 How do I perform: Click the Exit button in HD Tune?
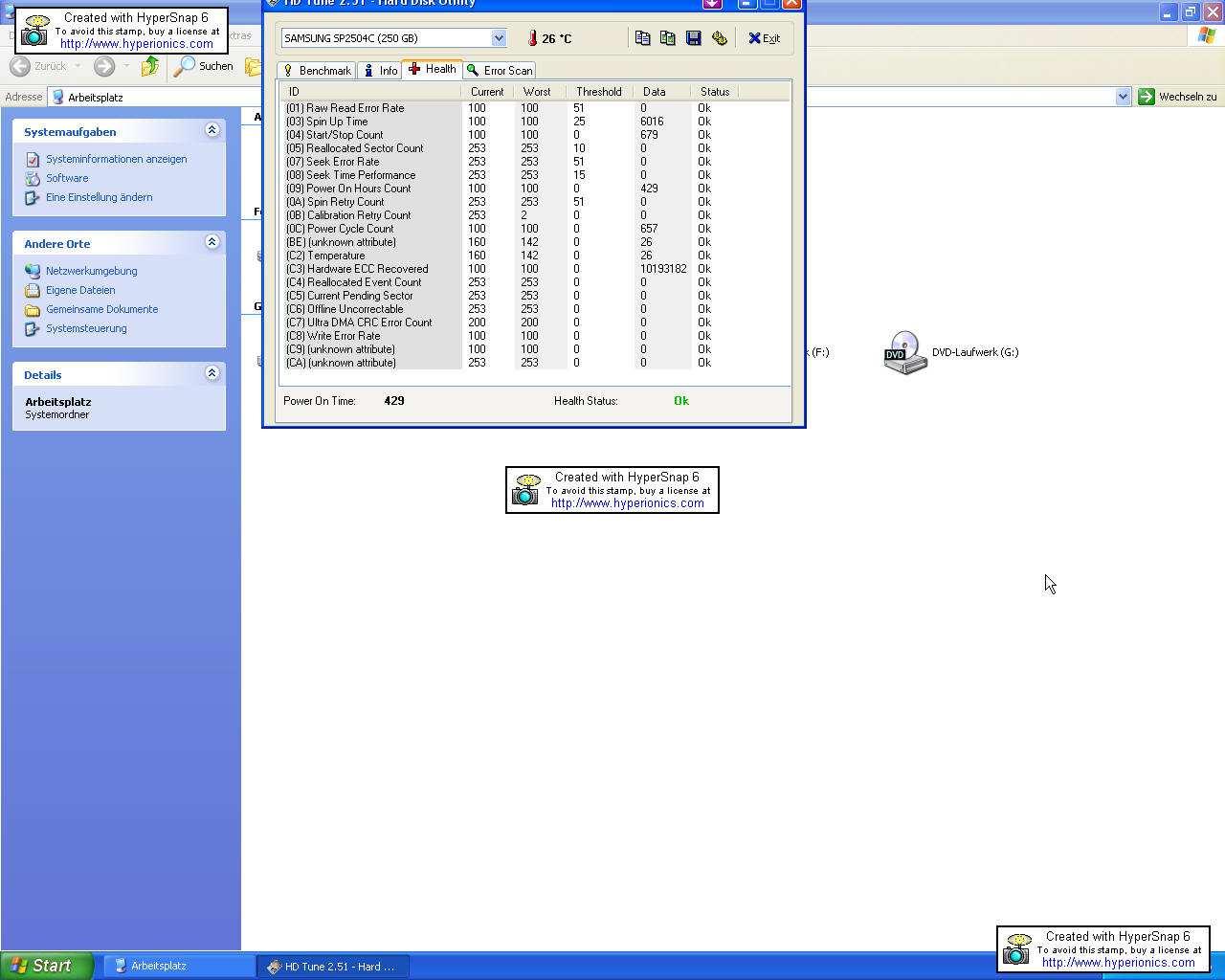(764, 38)
